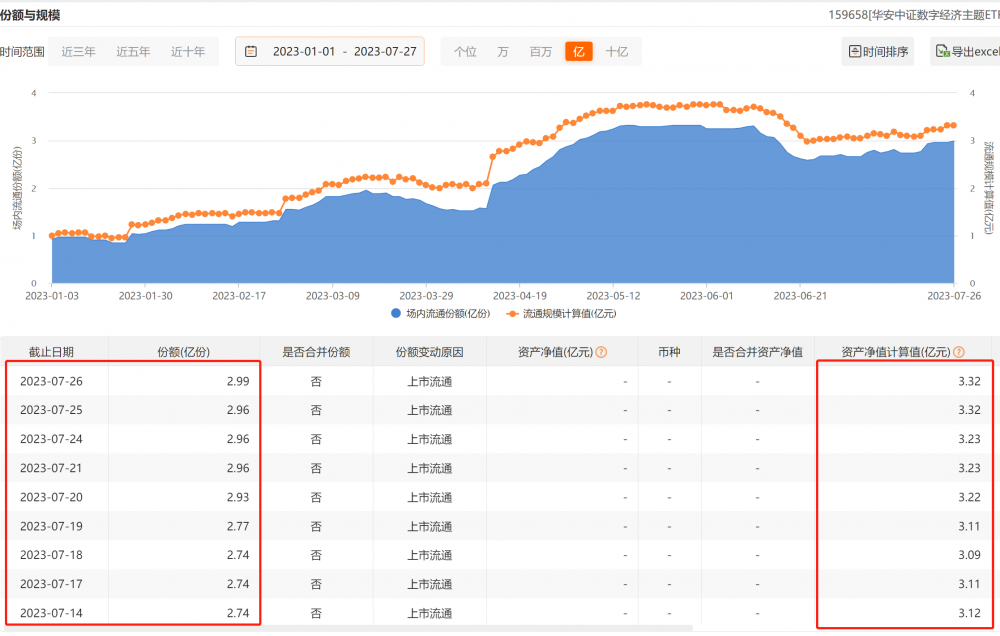Click the date cell 2023-07-24
This screenshot has height=636, width=1000.
[x=51, y=440]
